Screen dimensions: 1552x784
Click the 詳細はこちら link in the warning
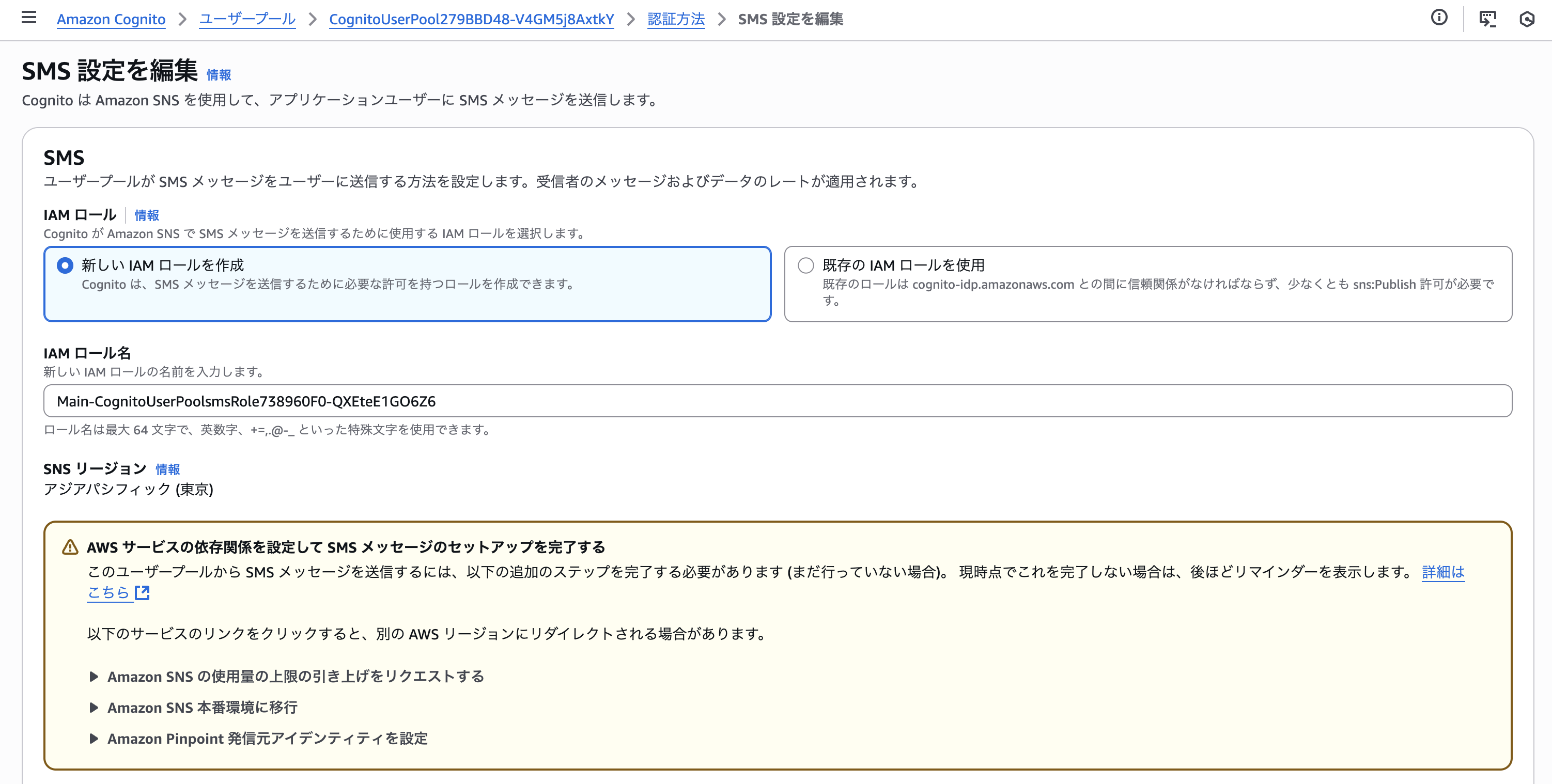coord(1442,571)
